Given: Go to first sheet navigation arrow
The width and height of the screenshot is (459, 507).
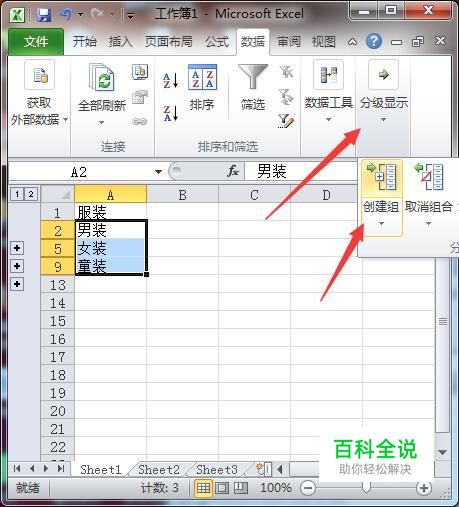Looking at the screenshot, I should [17, 469].
